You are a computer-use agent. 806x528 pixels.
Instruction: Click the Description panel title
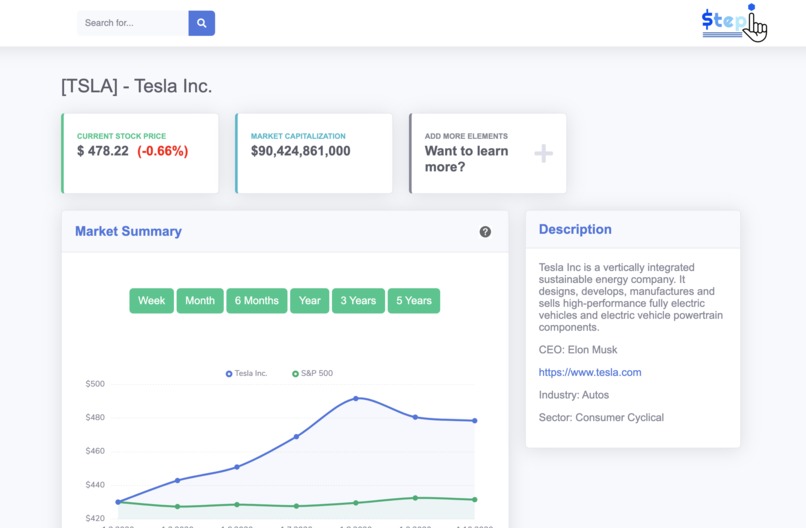tap(575, 229)
